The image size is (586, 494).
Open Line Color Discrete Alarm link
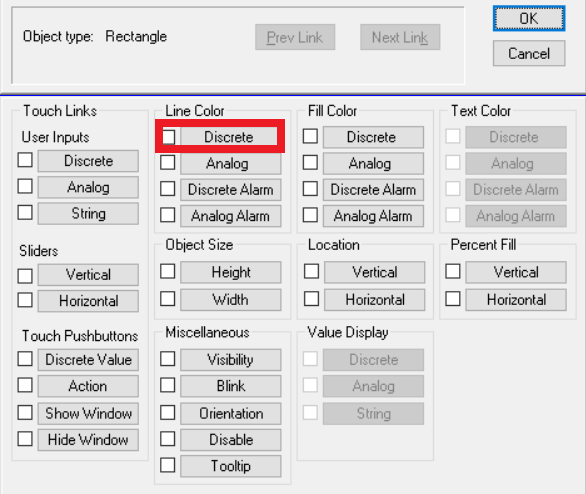coord(231,189)
